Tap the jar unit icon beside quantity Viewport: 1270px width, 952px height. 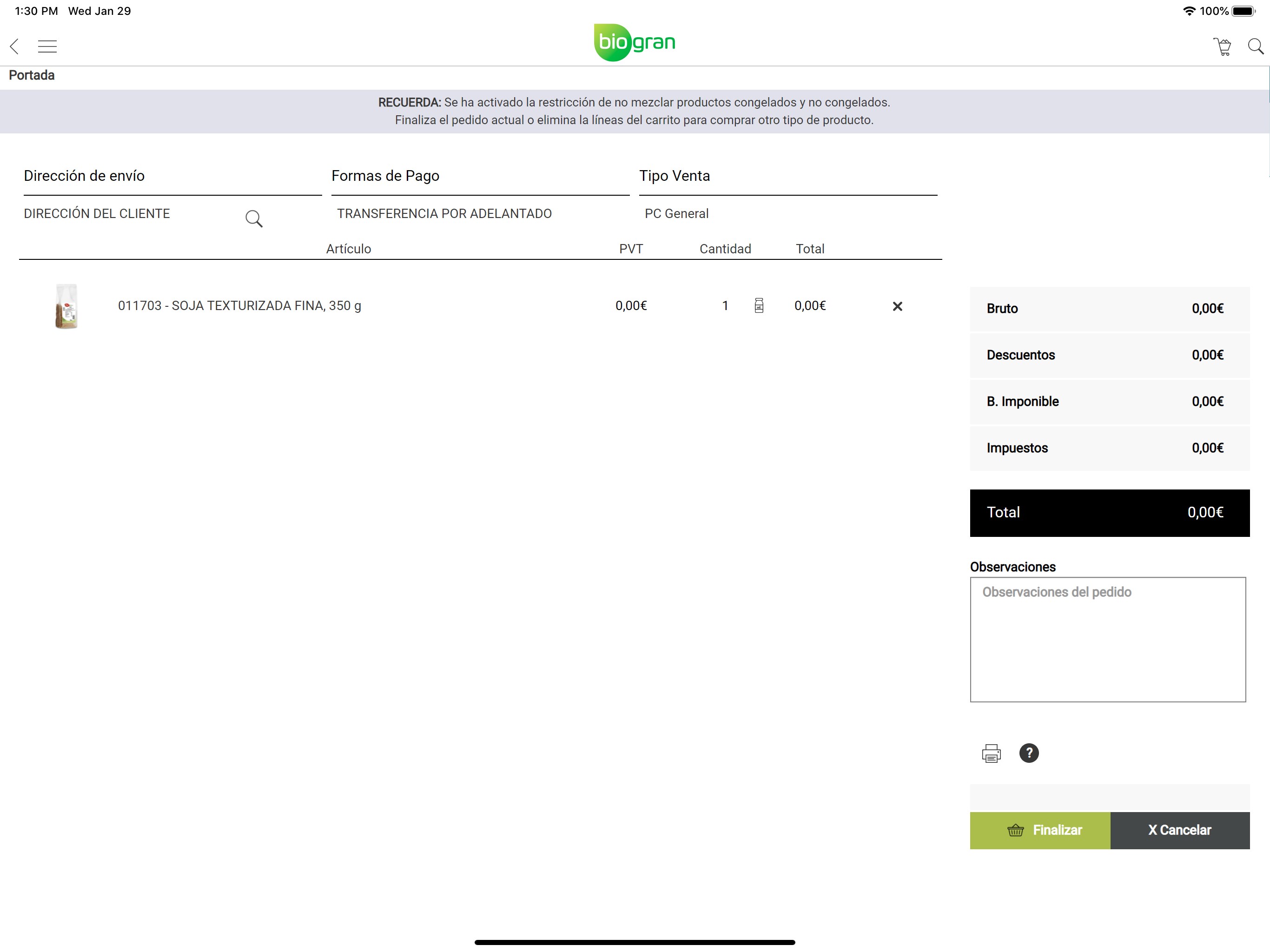[x=759, y=305]
